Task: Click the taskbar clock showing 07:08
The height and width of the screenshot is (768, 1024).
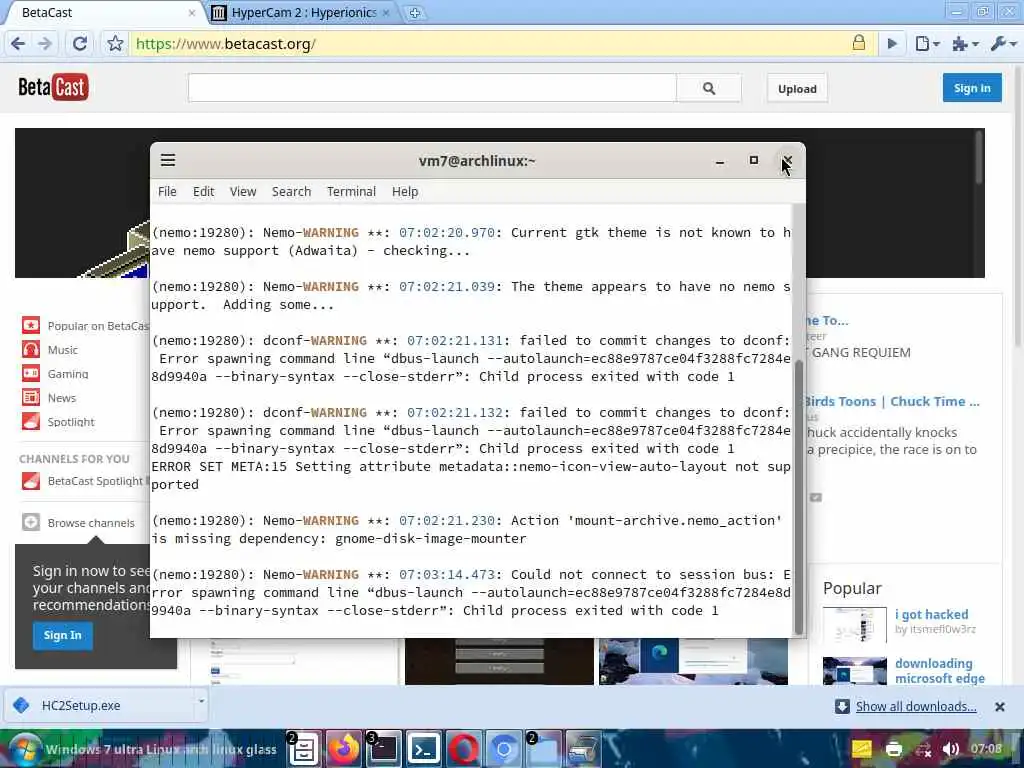Action: [986, 748]
